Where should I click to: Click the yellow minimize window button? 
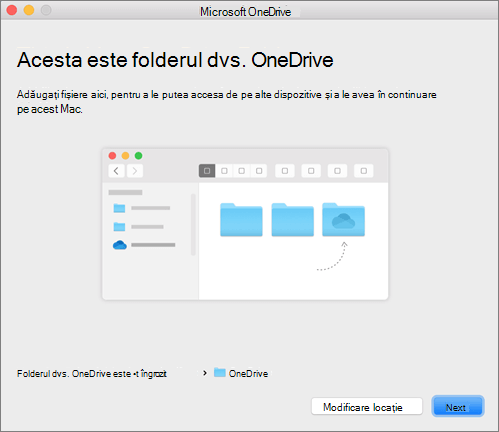[x=29, y=10]
